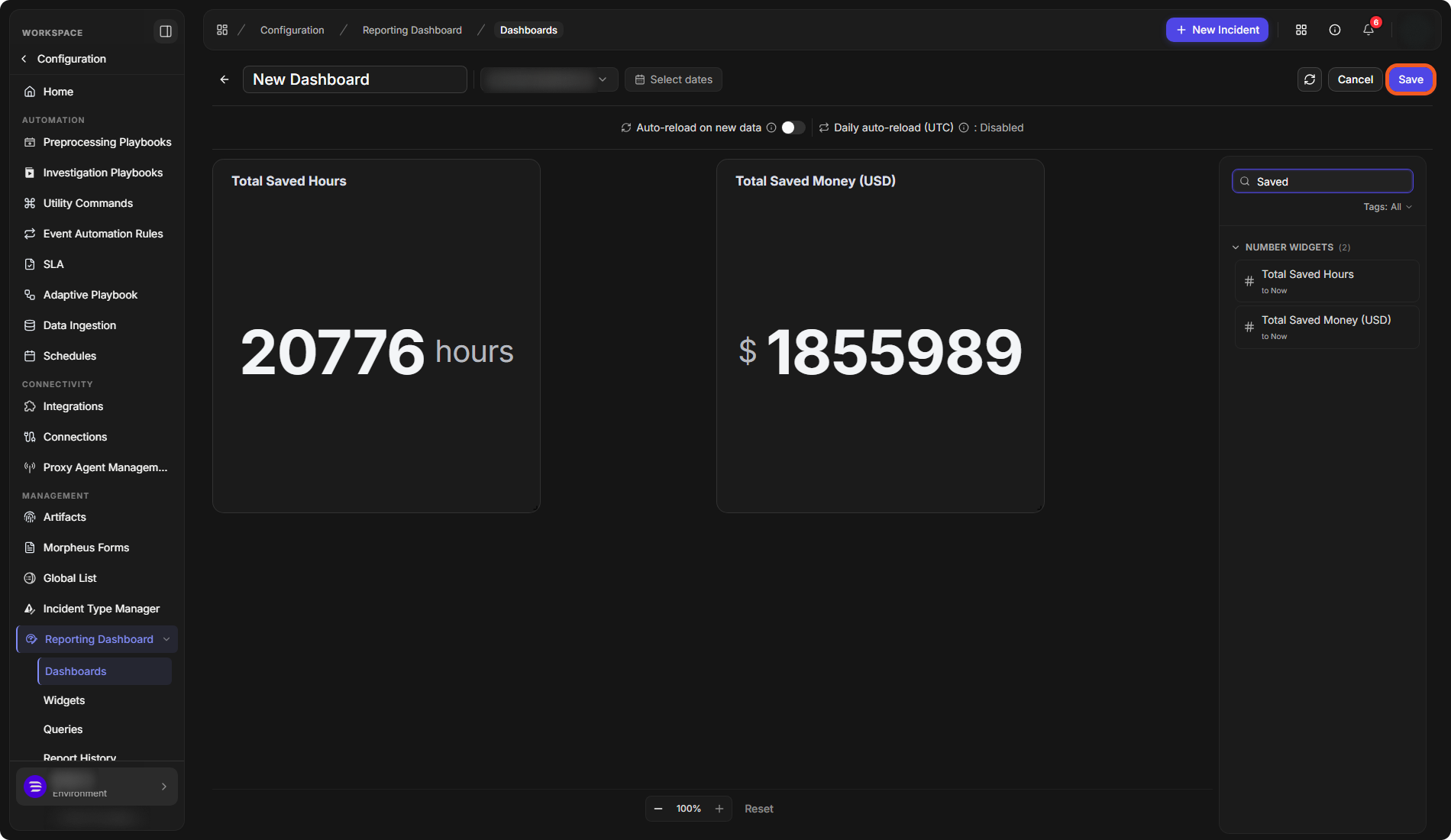Click the New Incident button
Viewport: 1451px width, 840px height.
1217,30
